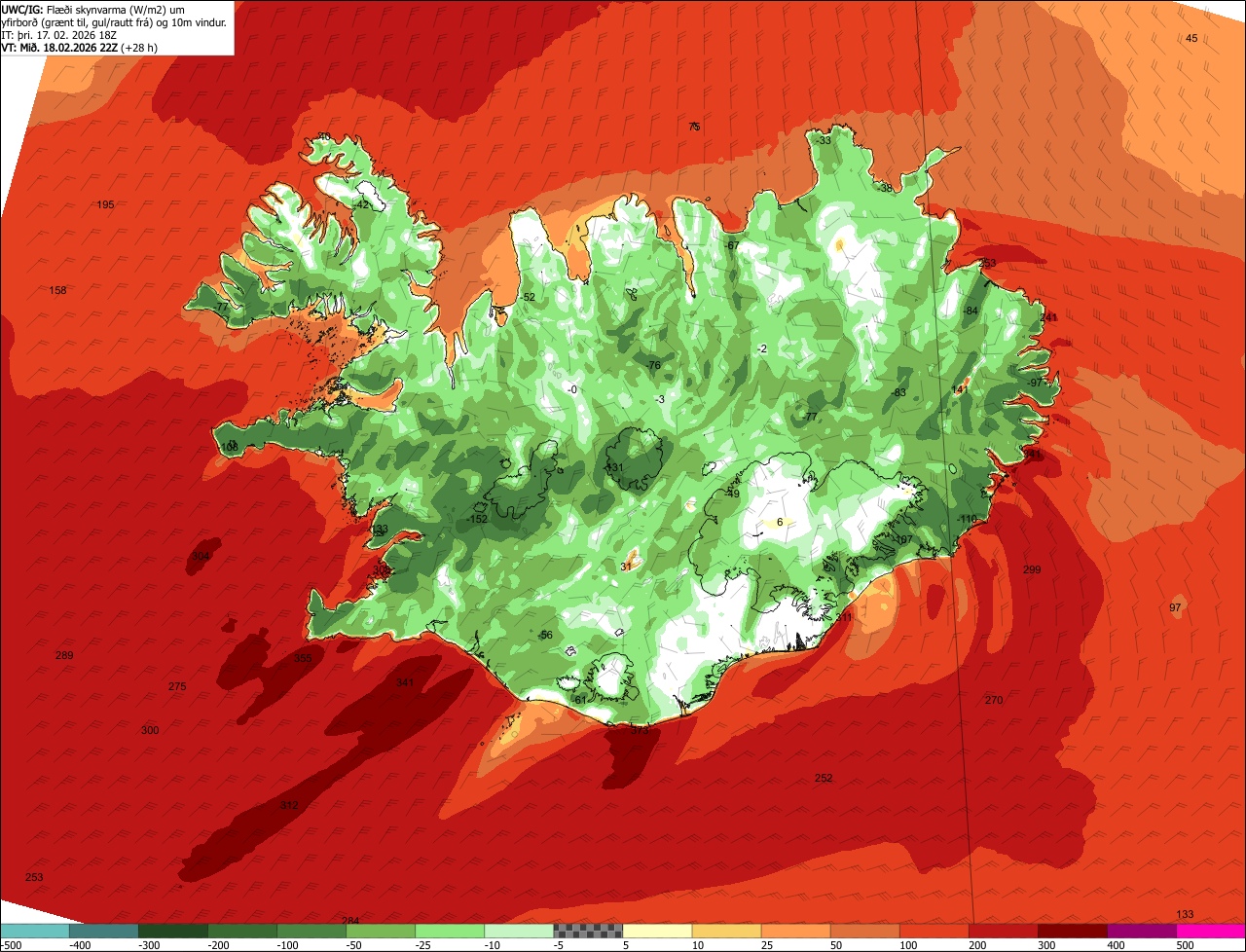This screenshot has width=1246, height=952.
Task: Pick the pale green -10 to -5 legend swatch
Action: (x=519, y=931)
